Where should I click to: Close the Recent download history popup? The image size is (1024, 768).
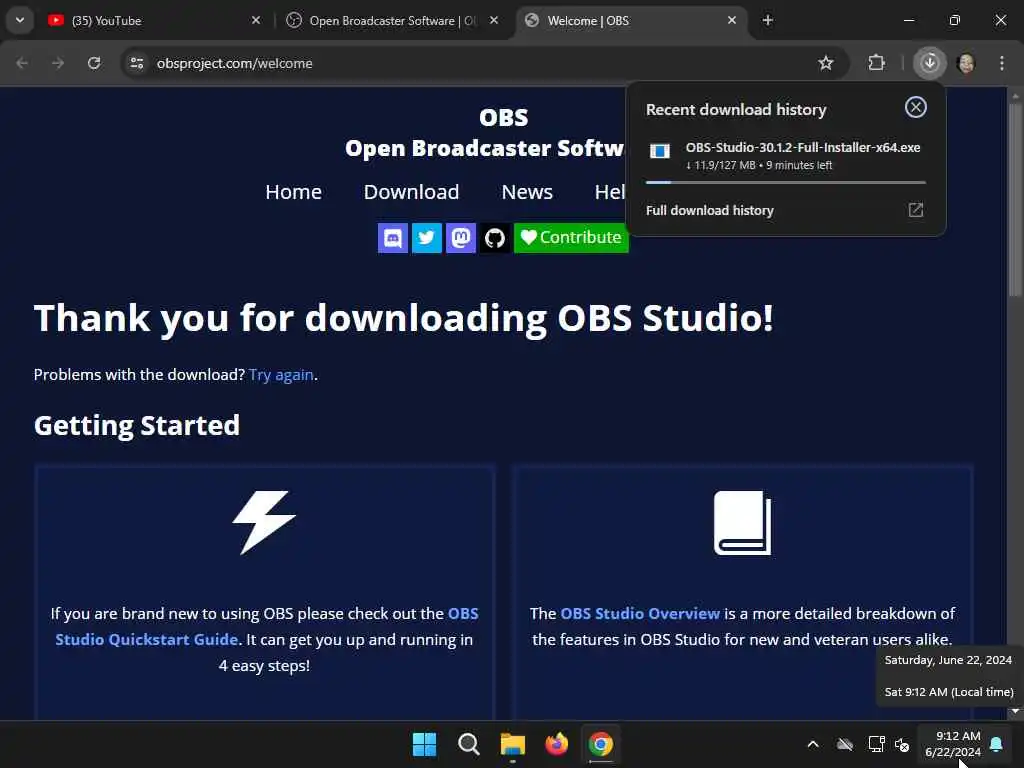(916, 107)
